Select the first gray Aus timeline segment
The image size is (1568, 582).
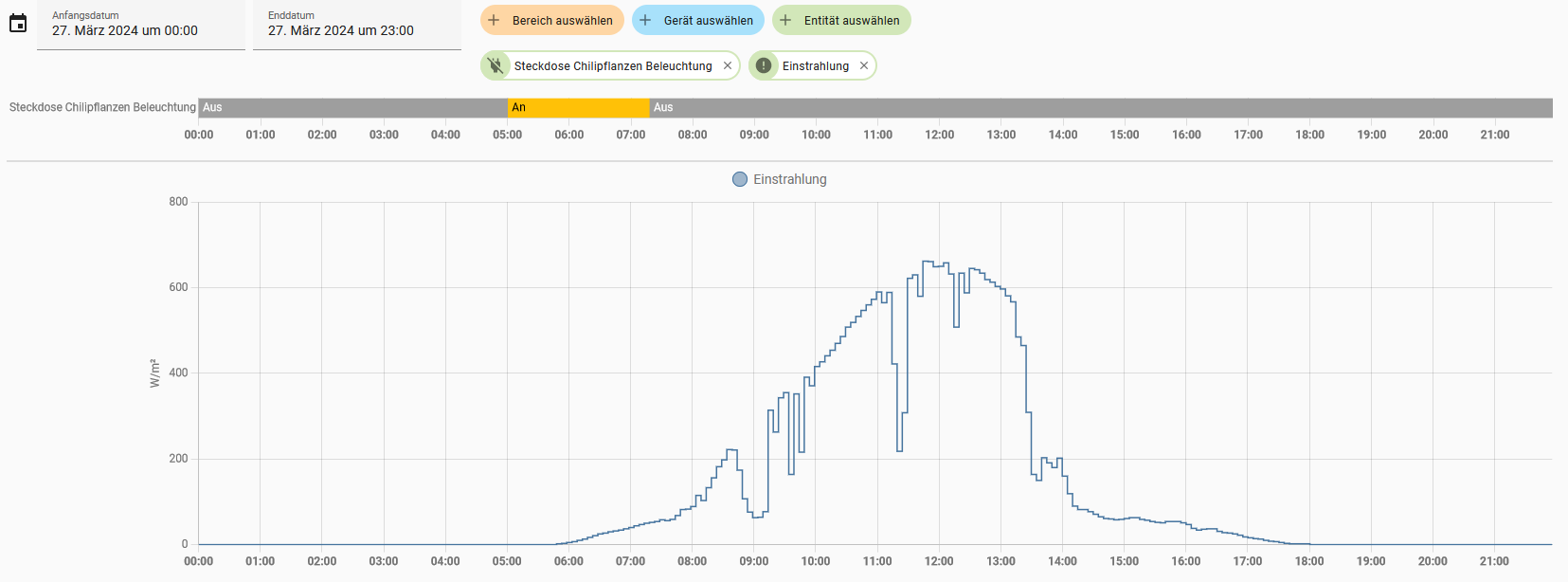click(x=352, y=108)
